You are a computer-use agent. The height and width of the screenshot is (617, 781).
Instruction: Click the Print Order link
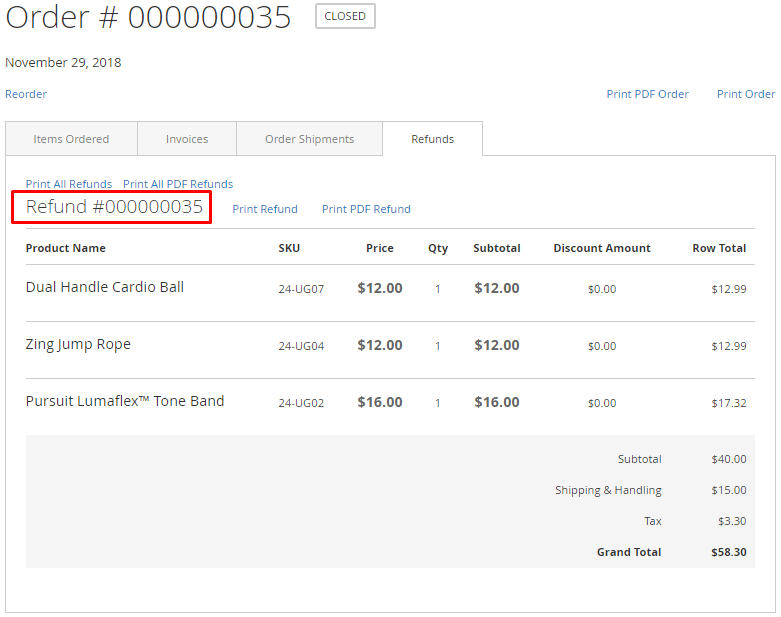tap(745, 94)
